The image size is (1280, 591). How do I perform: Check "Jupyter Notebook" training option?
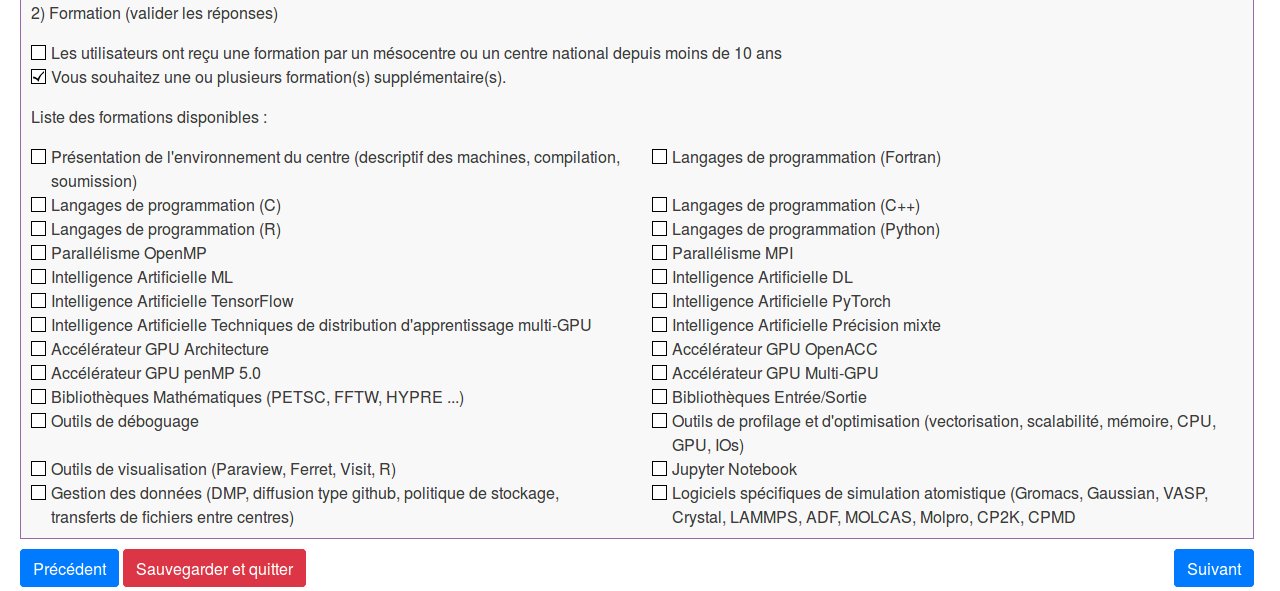[659, 467]
